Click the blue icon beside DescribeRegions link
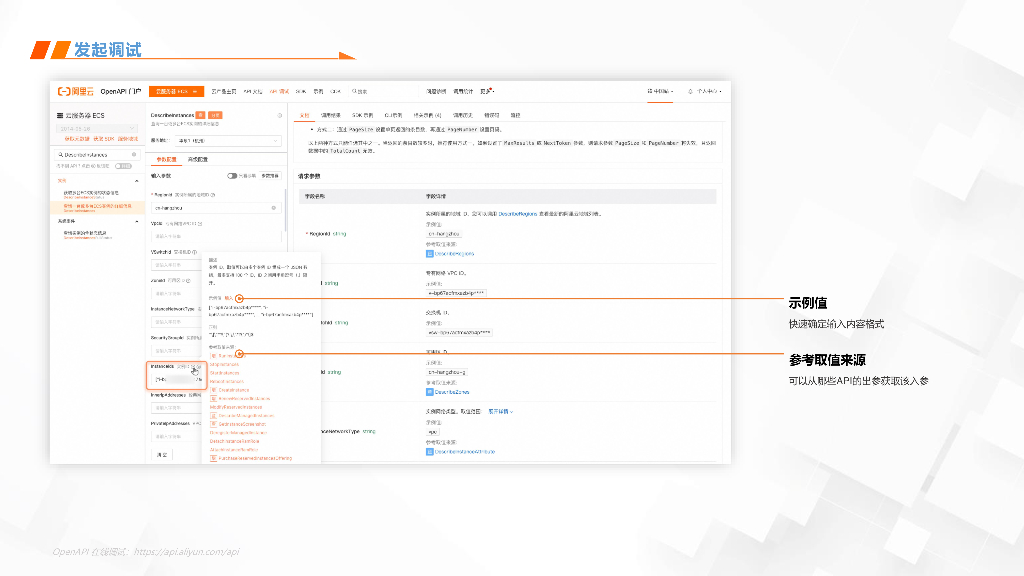1024x576 pixels. point(430,253)
